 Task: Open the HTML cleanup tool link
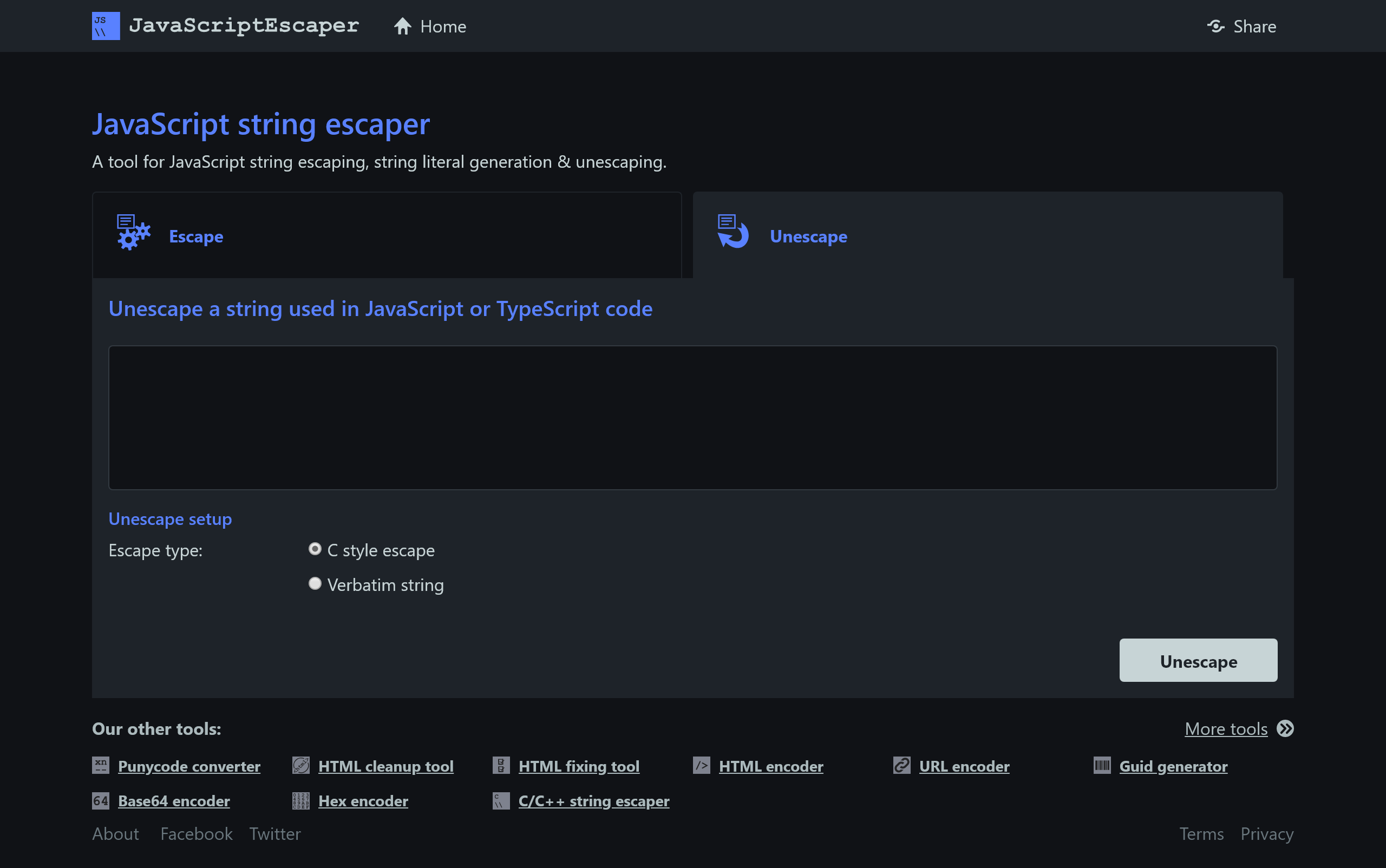coord(386,766)
